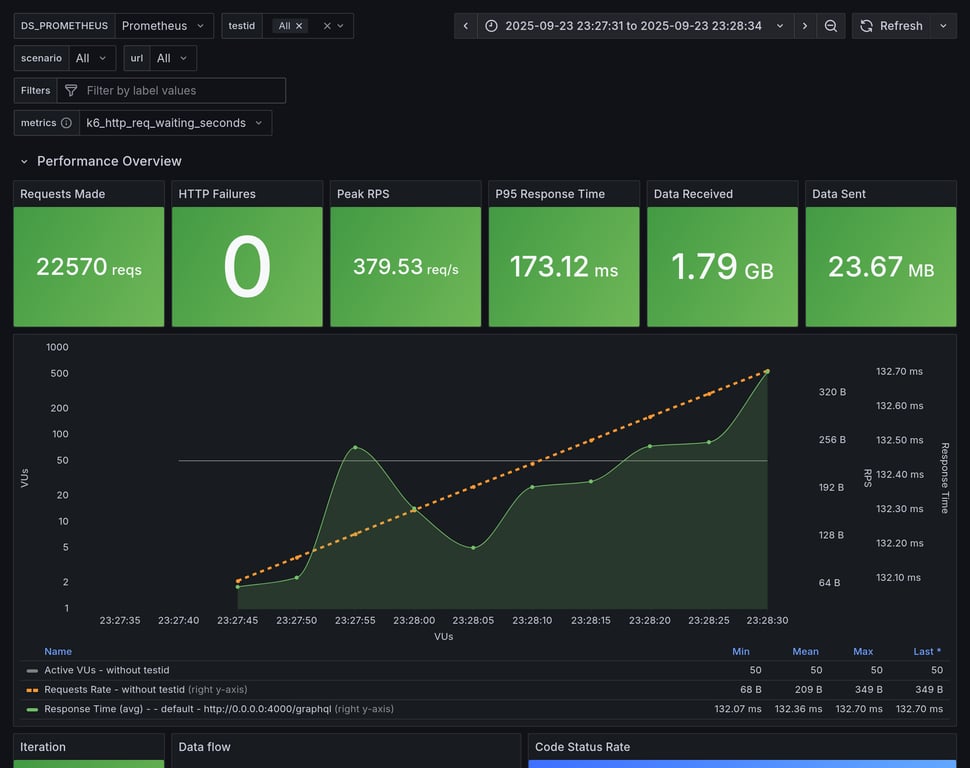The width and height of the screenshot is (970, 768).
Task: Sort legend by Mean column header
Action: click(805, 651)
